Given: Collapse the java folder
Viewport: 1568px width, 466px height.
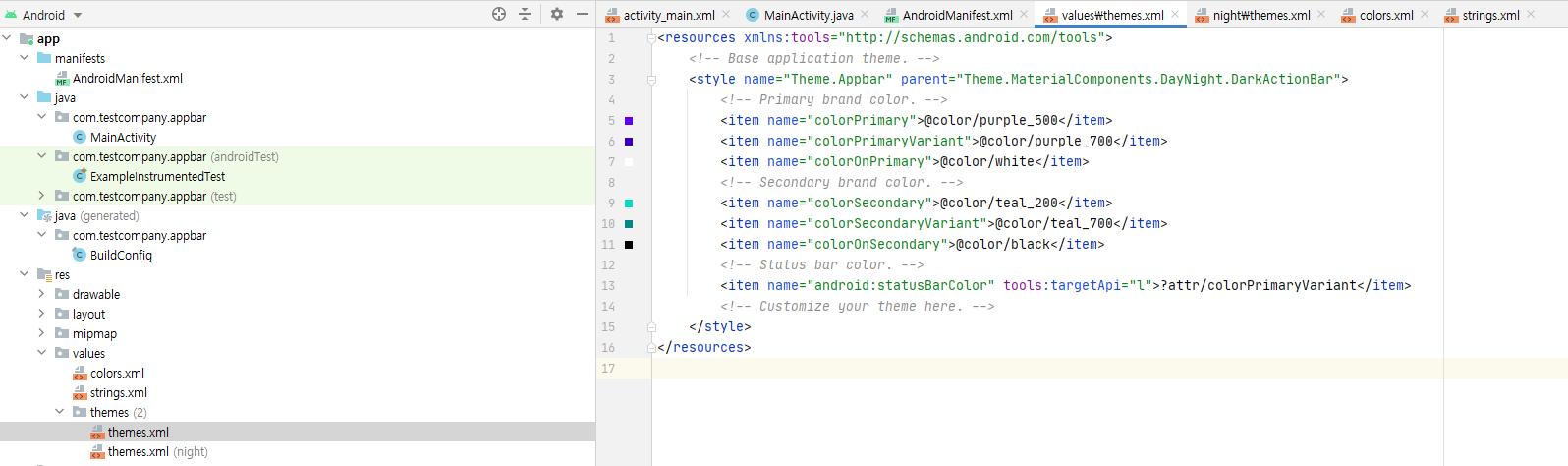Looking at the screenshot, I should pyautogui.click(x=25, y=97).
